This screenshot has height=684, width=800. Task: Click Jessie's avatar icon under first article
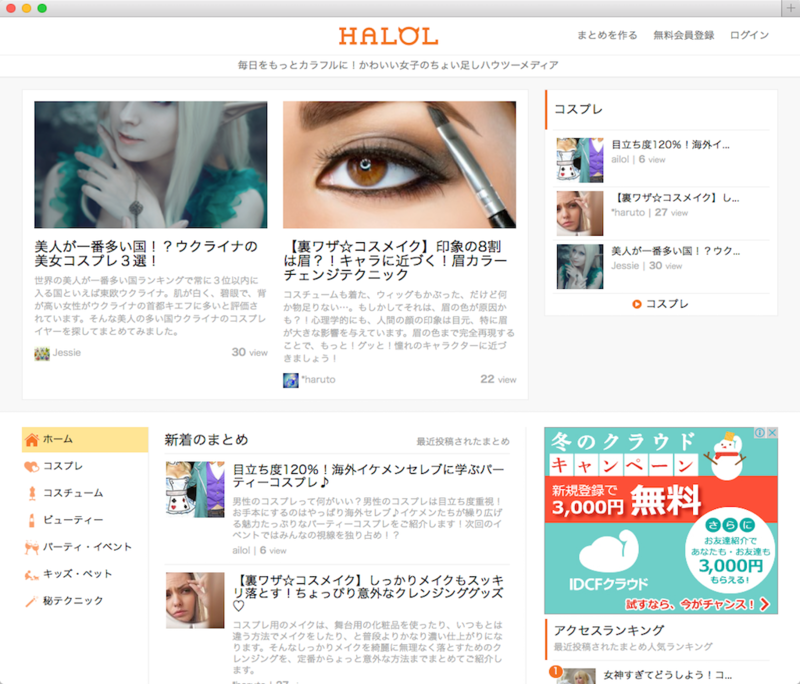click(x=42, y=353)
